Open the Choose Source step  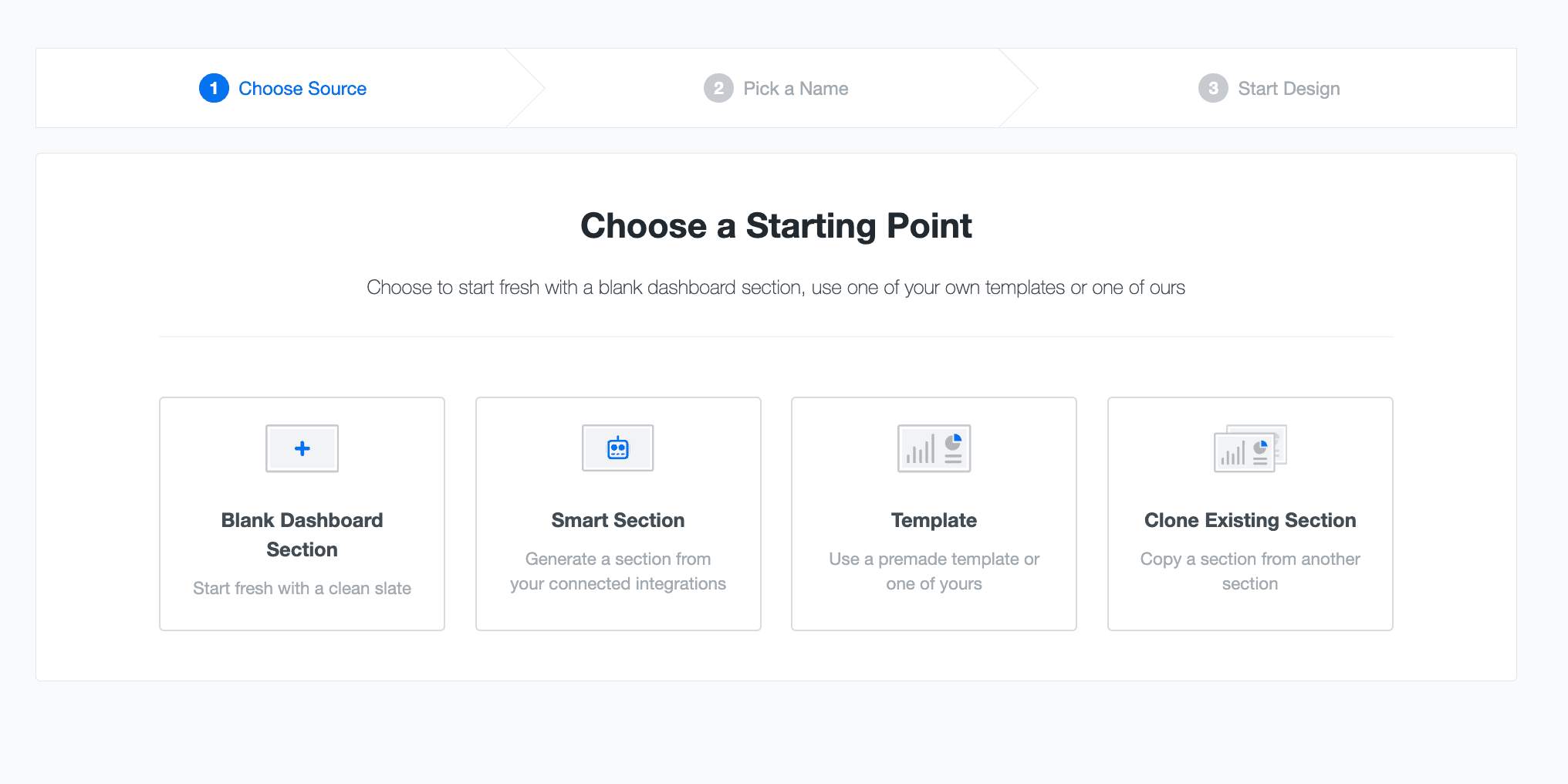point(302,88)
